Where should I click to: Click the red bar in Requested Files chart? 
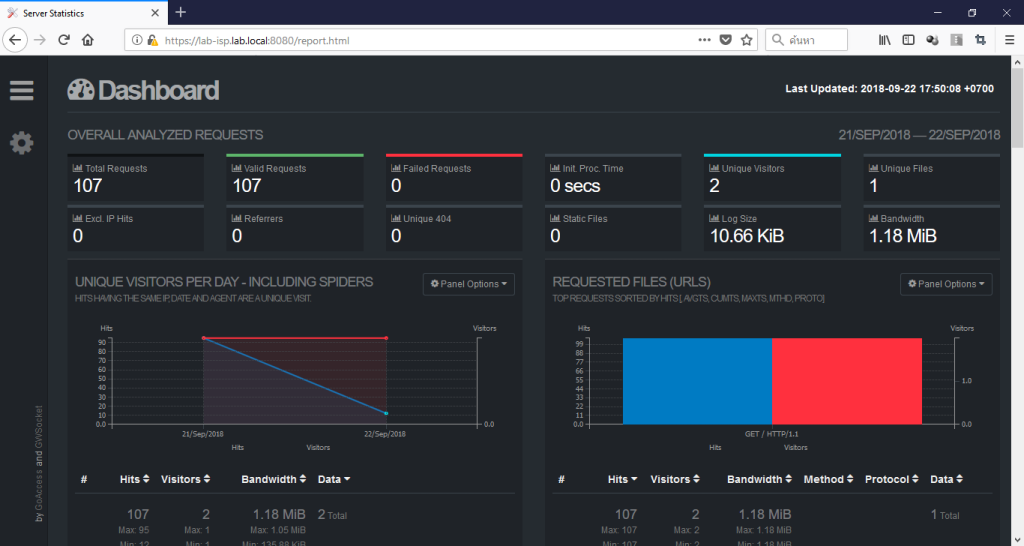click(x=846, y=381)
